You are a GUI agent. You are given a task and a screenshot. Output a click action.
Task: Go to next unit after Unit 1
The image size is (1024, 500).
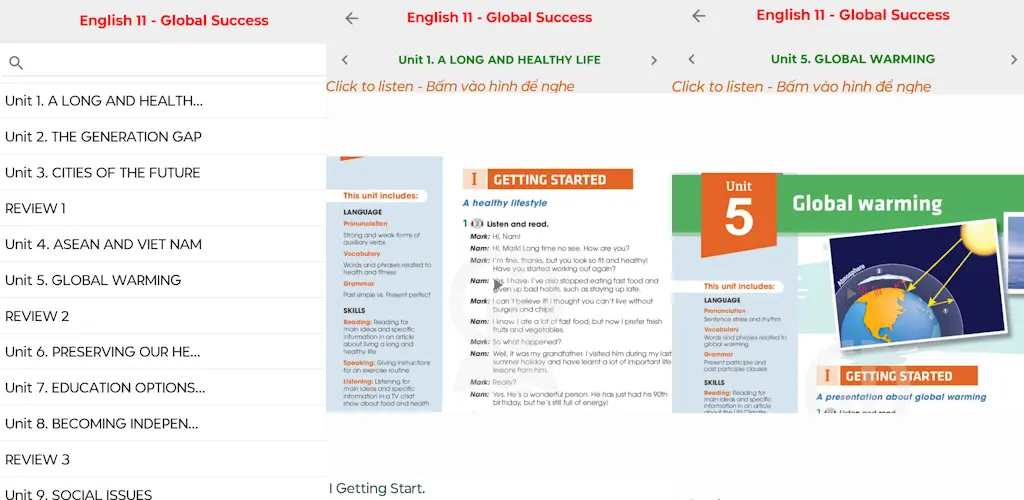pyautogui.click(x=654, y=60)
